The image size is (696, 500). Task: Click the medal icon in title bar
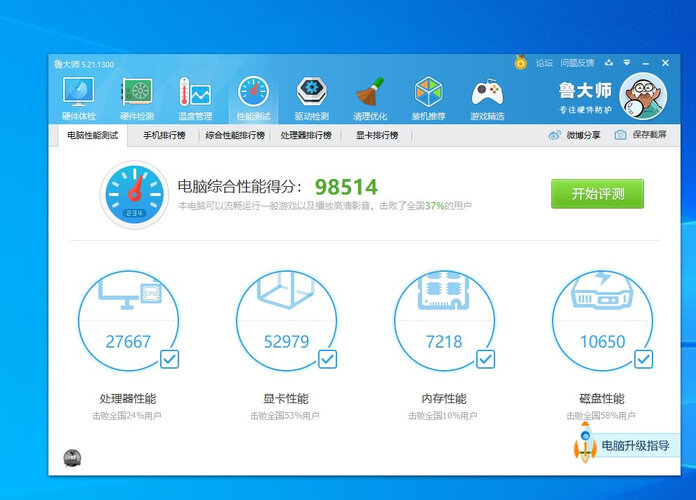click(x=521, y=63)
